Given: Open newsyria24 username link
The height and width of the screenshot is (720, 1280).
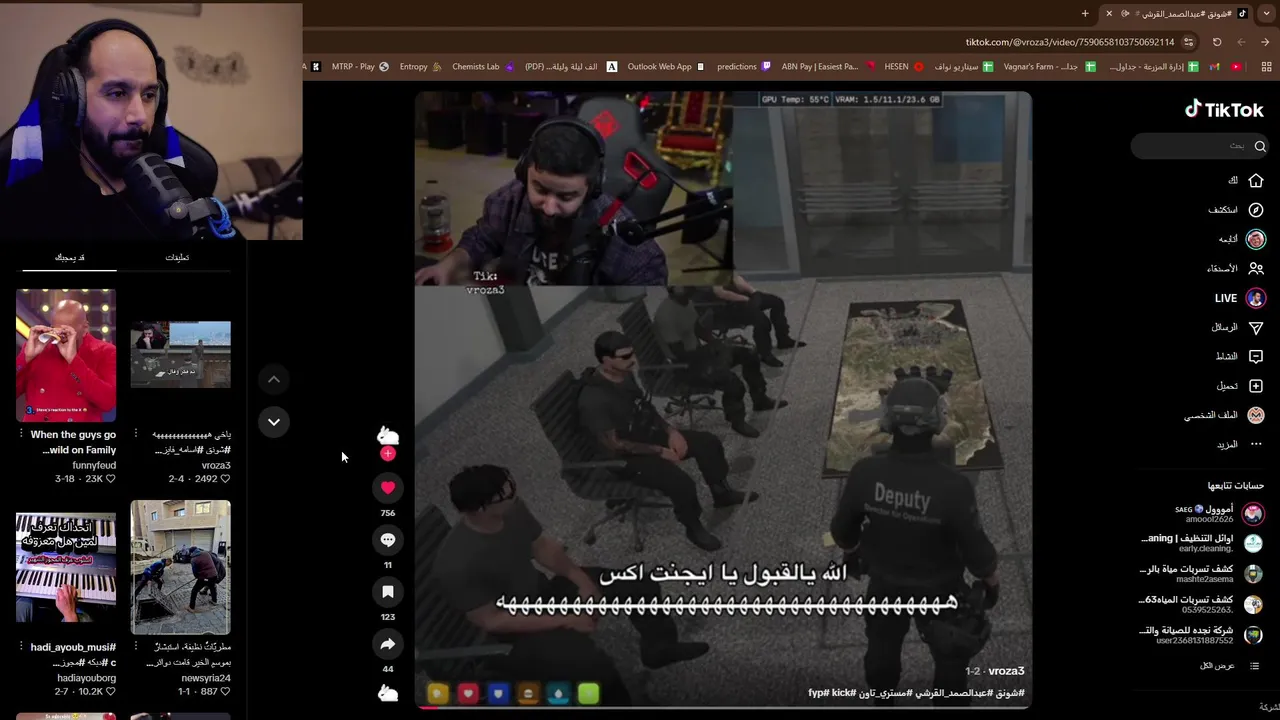Looking at the screenshot, I should (x=207, y=678).
